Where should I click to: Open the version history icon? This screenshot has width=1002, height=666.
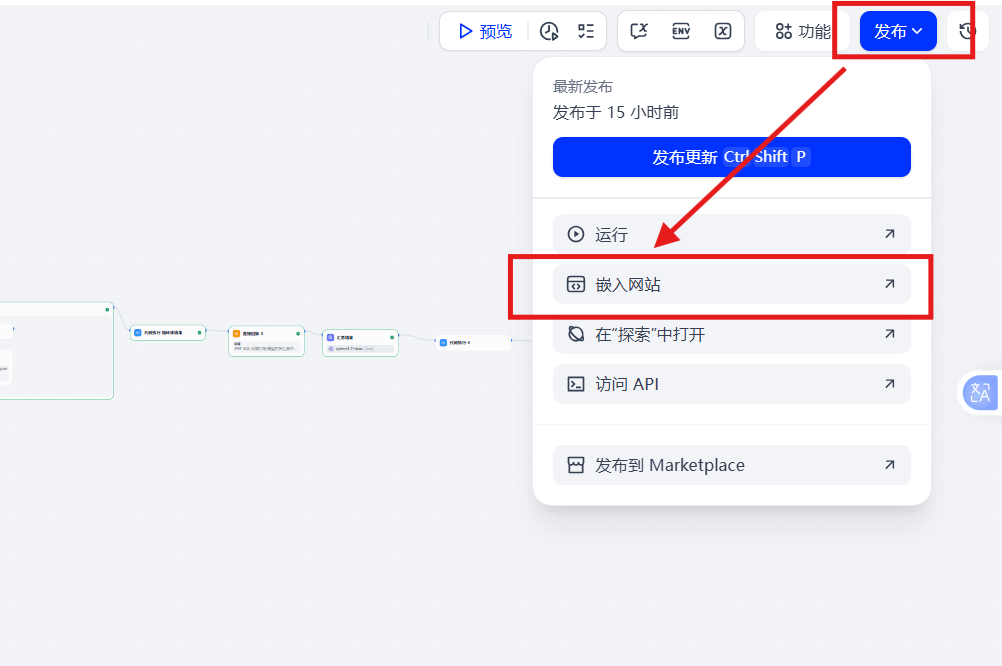[x=967, y=31]
